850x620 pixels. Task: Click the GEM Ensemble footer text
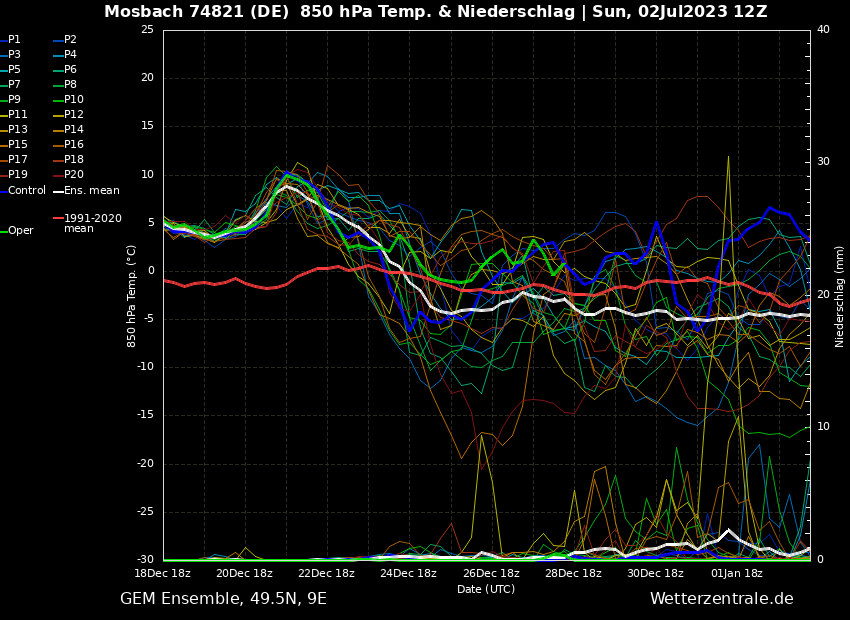tap(223, 599)
